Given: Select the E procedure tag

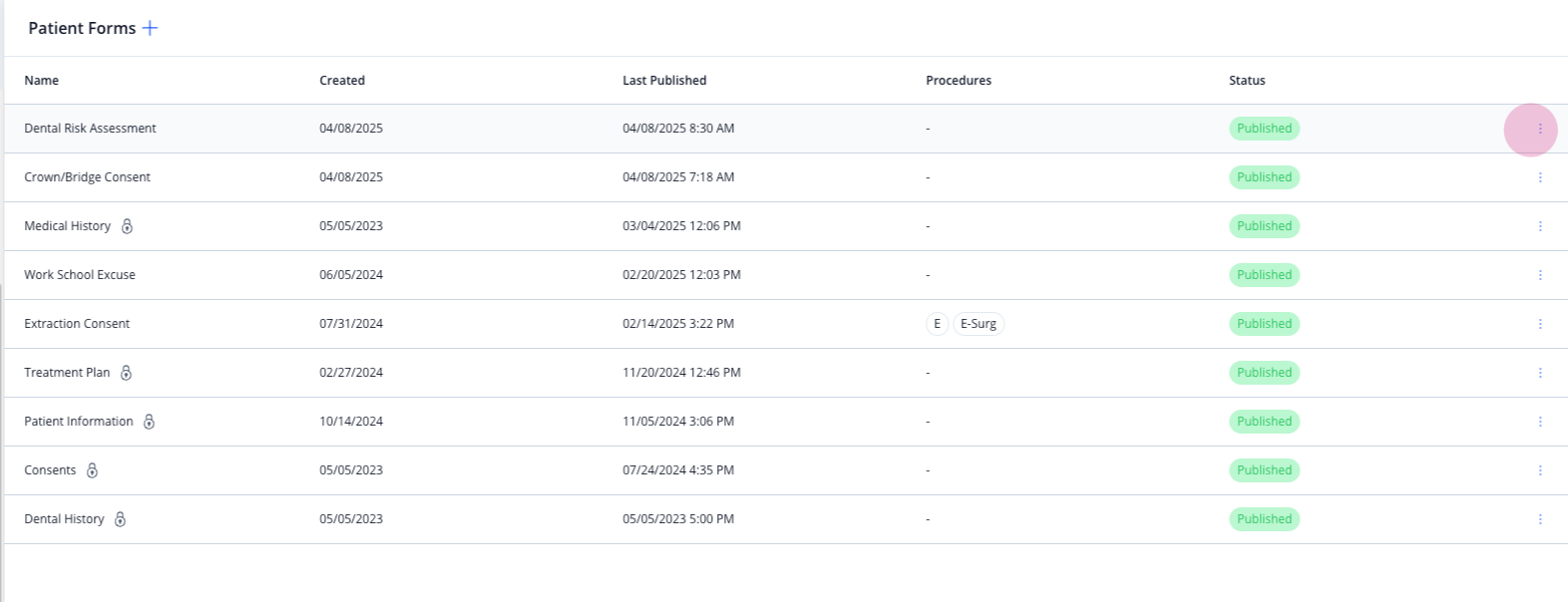Looking at the screenshot, I should click(937, 324).
